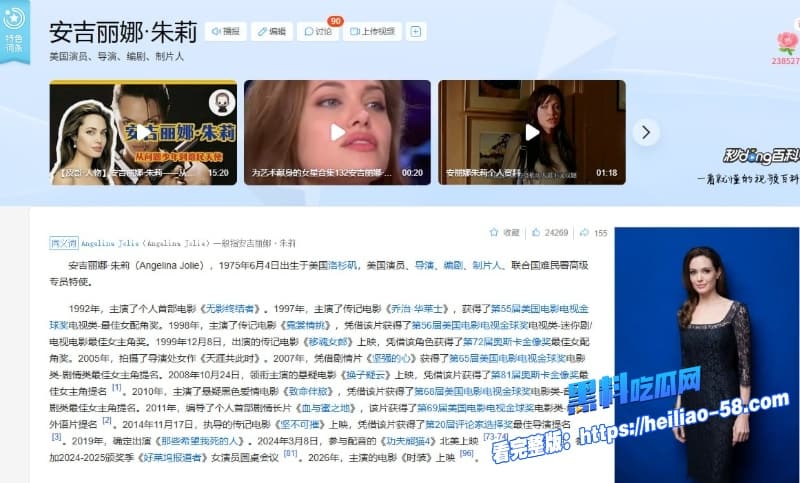Play the 01:18 video 安丽娜朱莉个人资料

click(532, 133)
